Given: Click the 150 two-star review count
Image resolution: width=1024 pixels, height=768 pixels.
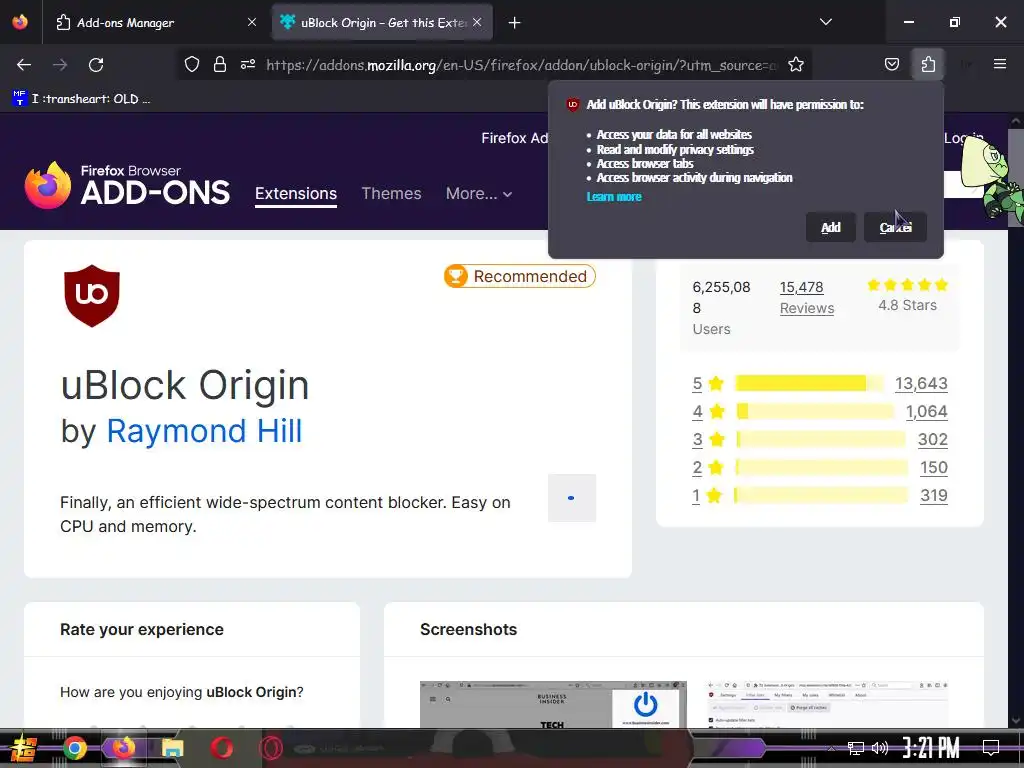Looking at the screenshot, I should click(933, 468).
